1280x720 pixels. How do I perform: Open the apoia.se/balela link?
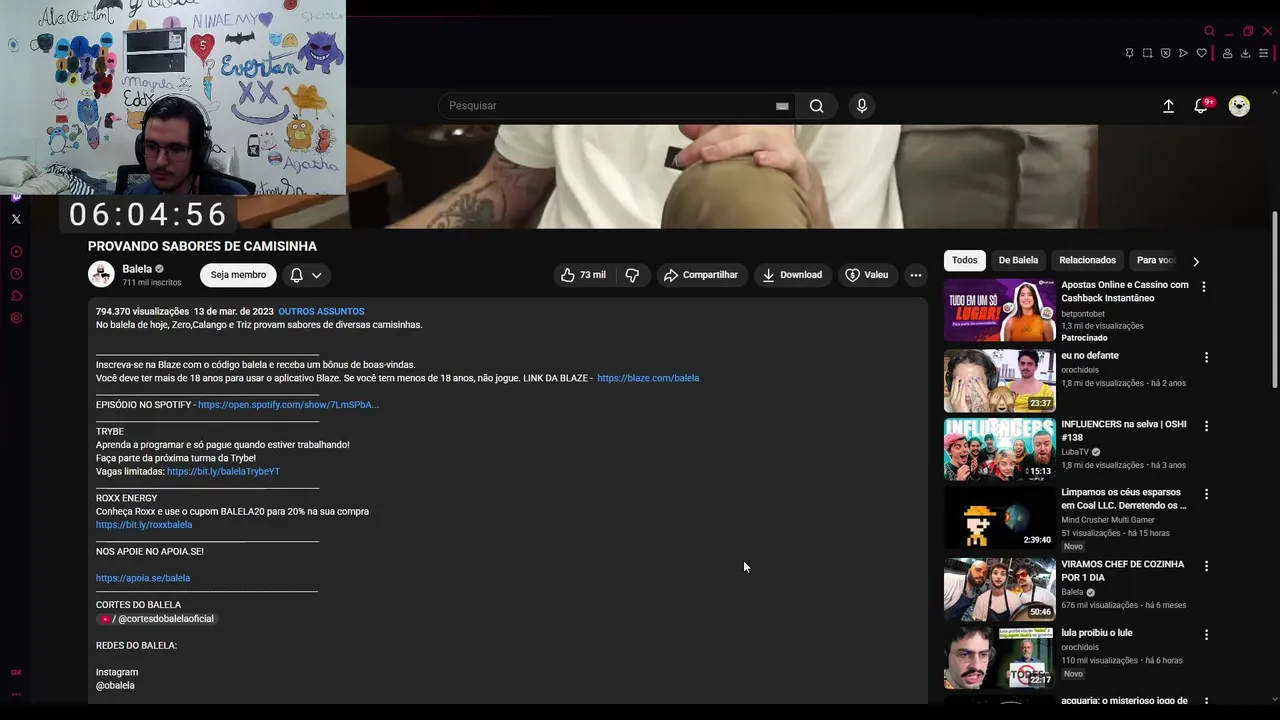coord(143,578)
